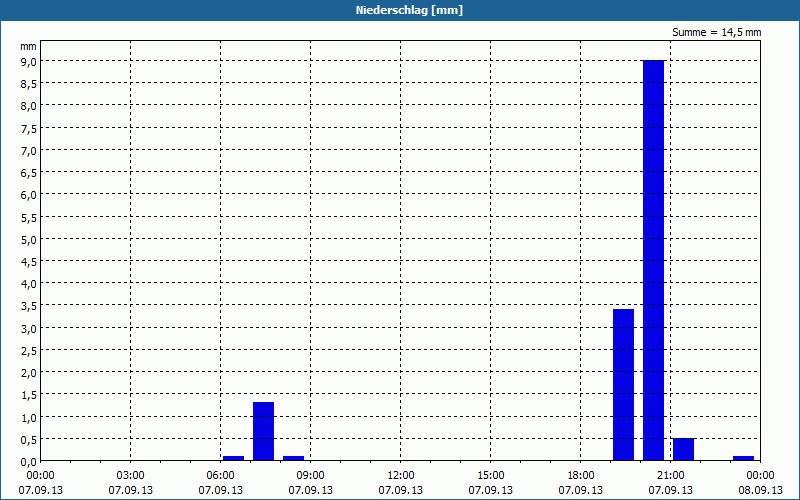Click the 6,0 y-axis label
Screen dimensions: 800x500
(x=28, y=195)
